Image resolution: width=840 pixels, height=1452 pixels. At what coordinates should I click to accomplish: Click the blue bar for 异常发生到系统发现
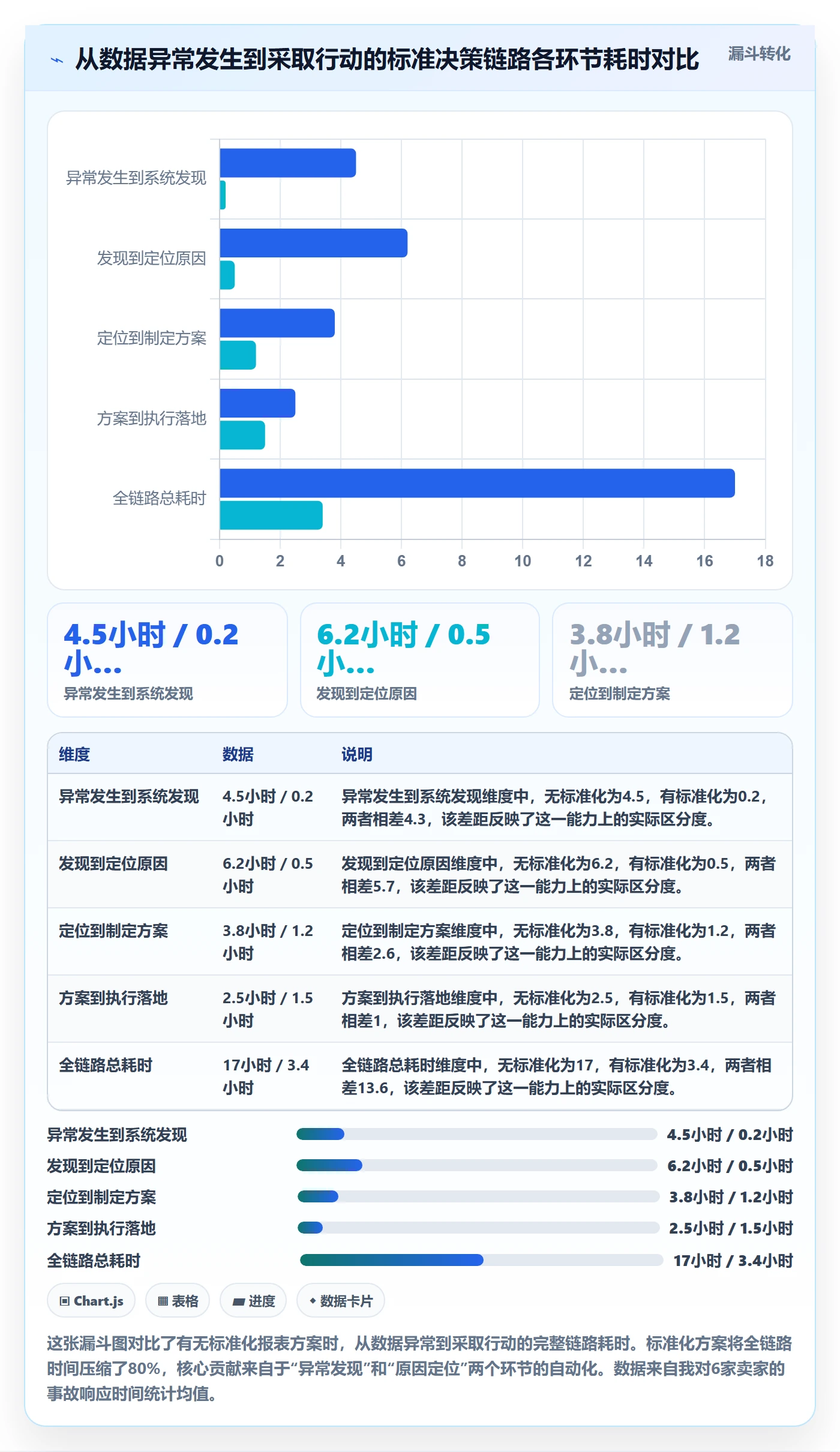[x=288, y=163]
